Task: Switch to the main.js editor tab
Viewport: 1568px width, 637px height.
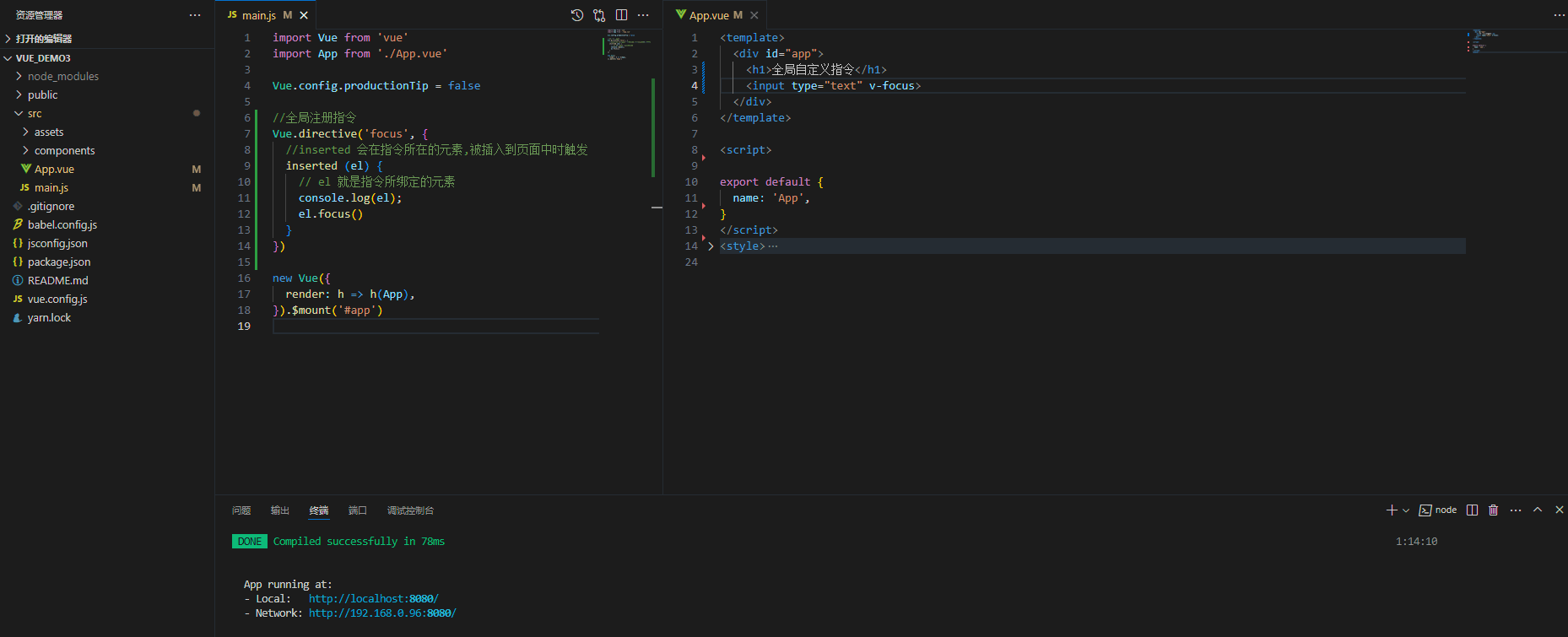Action: (x=258, y=15)
